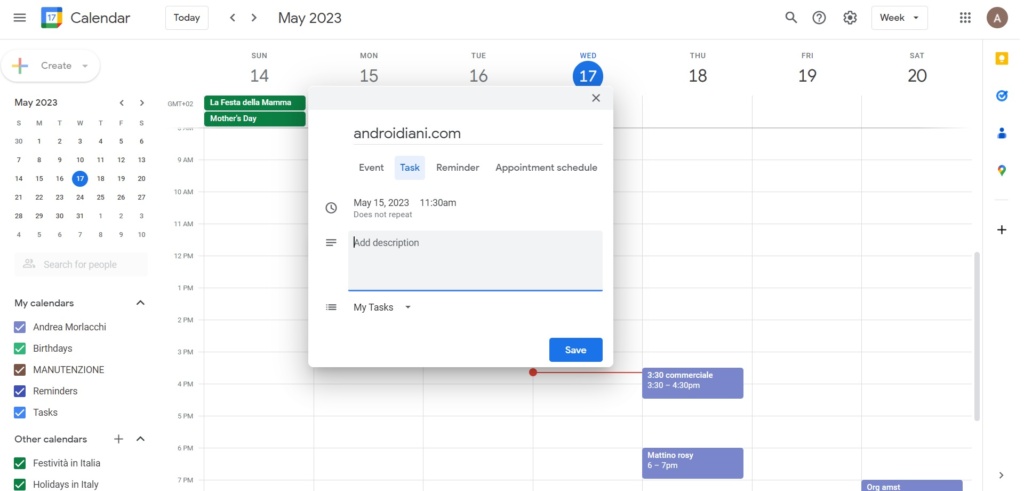
Task: Open the My Tasks list dropdown
Action: pyautogui.click(x=383, y=307)
